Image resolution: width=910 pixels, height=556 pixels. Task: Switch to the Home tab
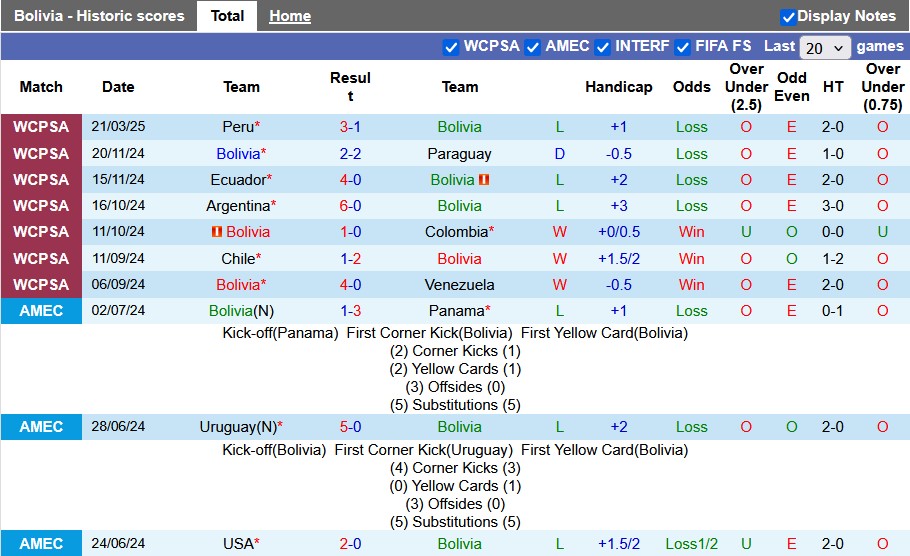pyautogui.click(x=290, y=16)
